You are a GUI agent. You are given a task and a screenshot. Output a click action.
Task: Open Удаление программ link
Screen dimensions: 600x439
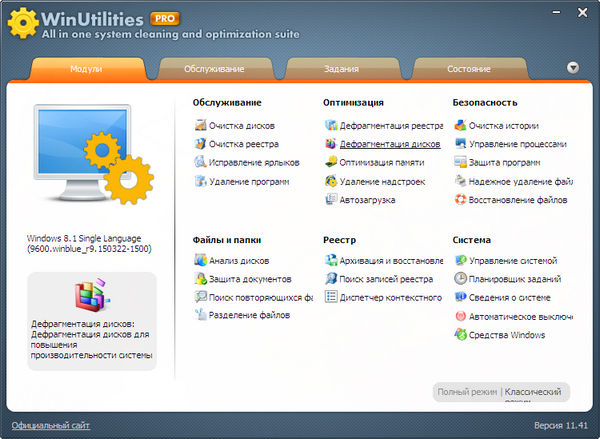click(249, 181)
